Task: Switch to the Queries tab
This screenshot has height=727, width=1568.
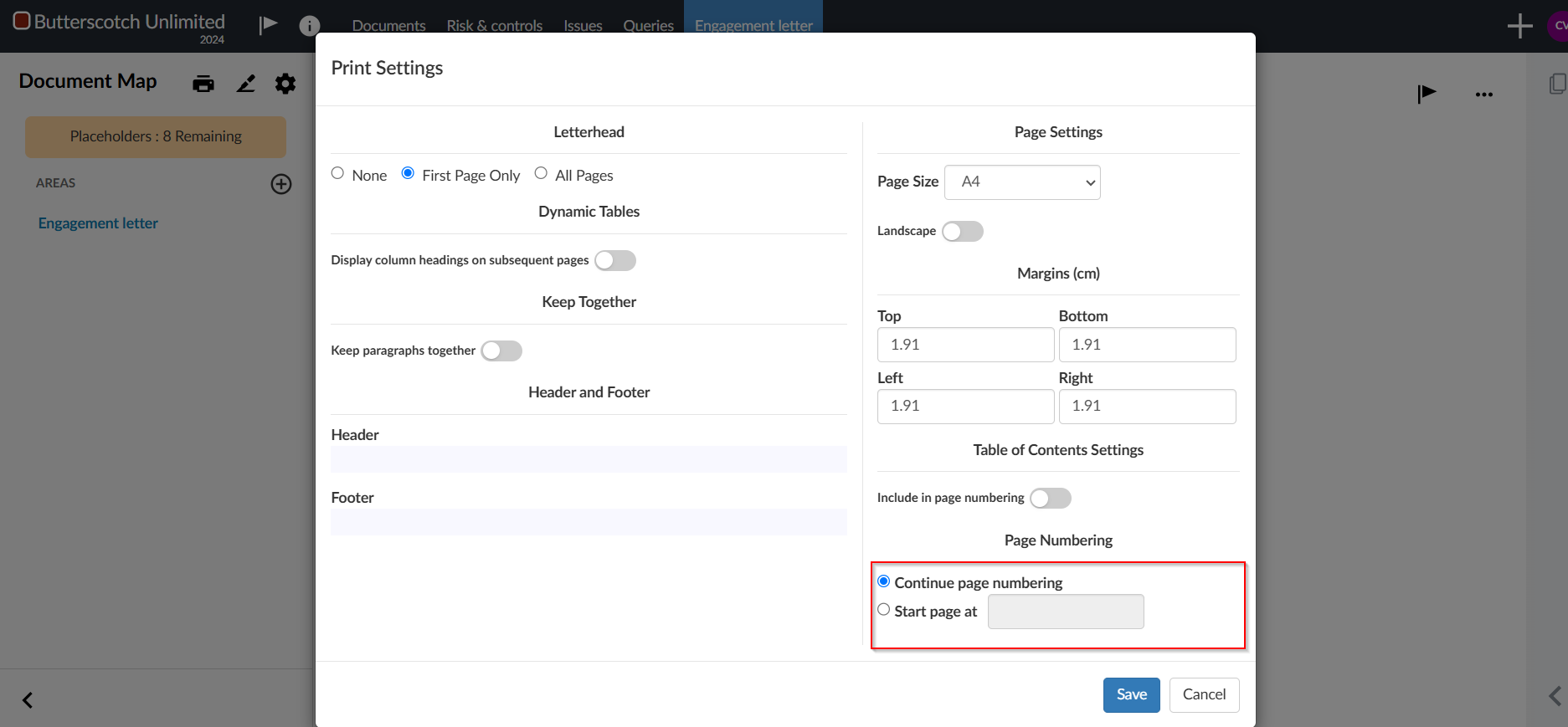Action: 649,26
